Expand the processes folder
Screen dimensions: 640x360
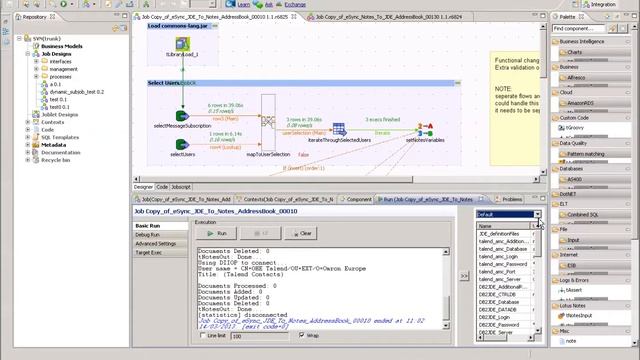click(36, 77)
